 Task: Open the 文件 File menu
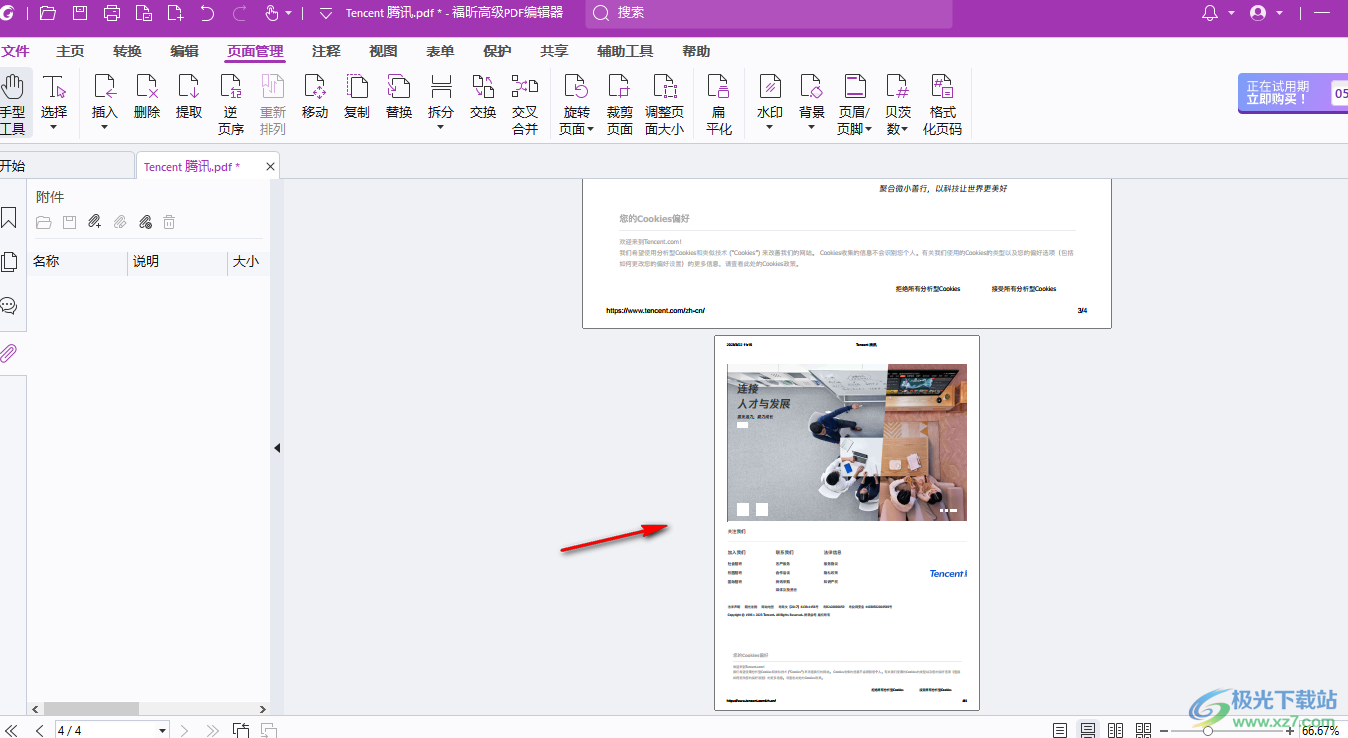pyautogui.click(x=15, y=51)
